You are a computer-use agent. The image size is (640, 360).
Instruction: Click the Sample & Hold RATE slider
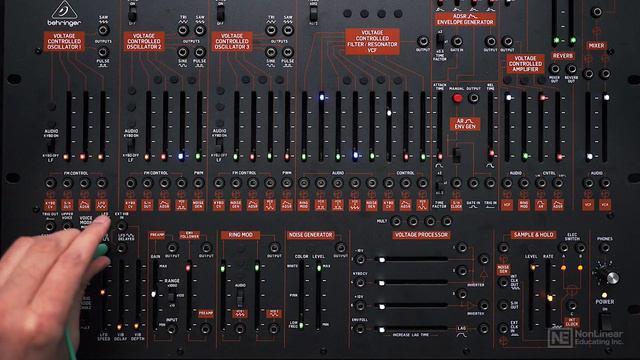[549, 296]
